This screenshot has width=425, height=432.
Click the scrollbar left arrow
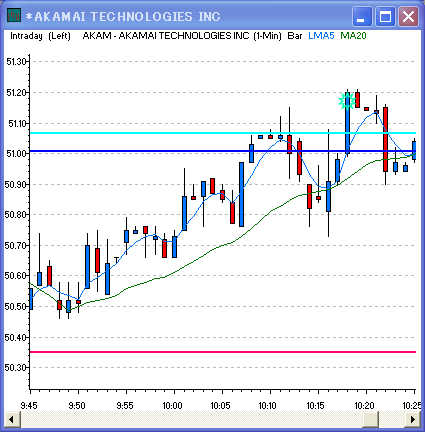(x=12, y=419)
